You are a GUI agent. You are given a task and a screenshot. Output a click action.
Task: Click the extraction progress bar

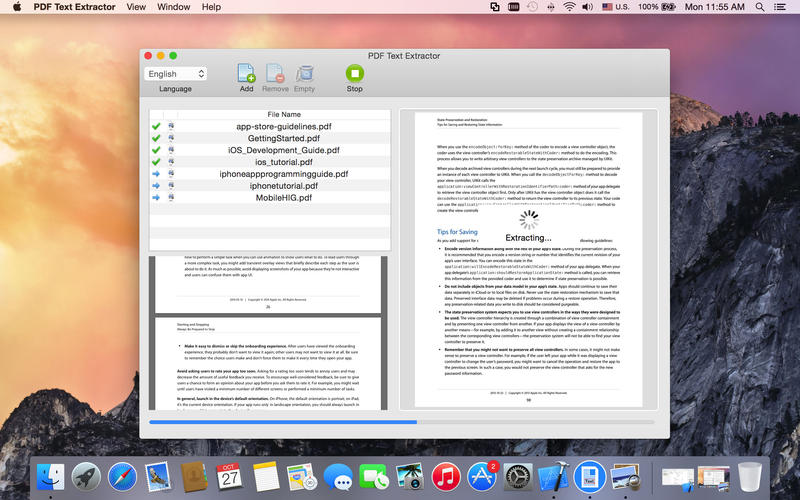[x=401, y=422]
